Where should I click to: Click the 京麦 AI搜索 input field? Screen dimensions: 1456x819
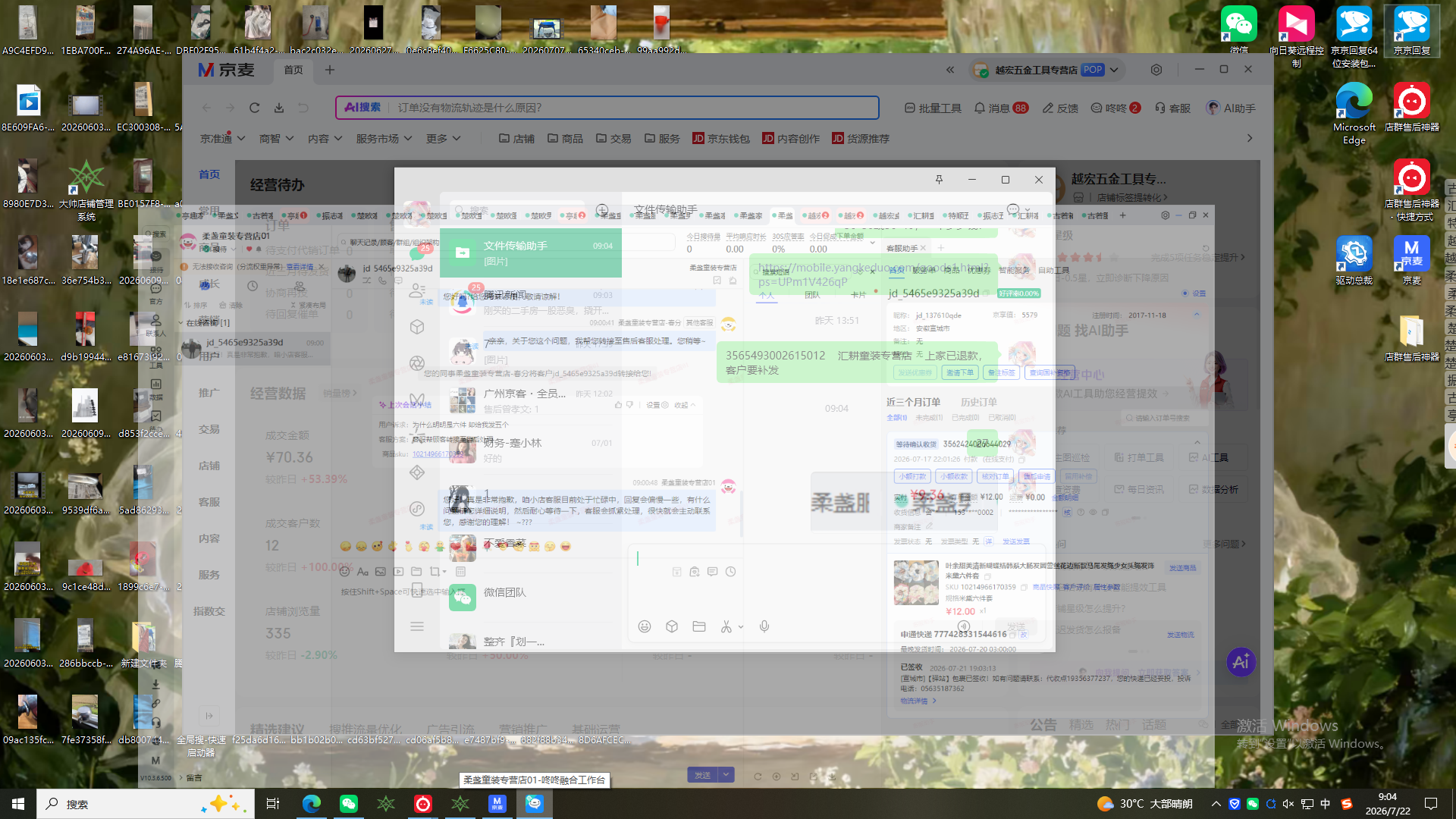click(x=607, y=108)
